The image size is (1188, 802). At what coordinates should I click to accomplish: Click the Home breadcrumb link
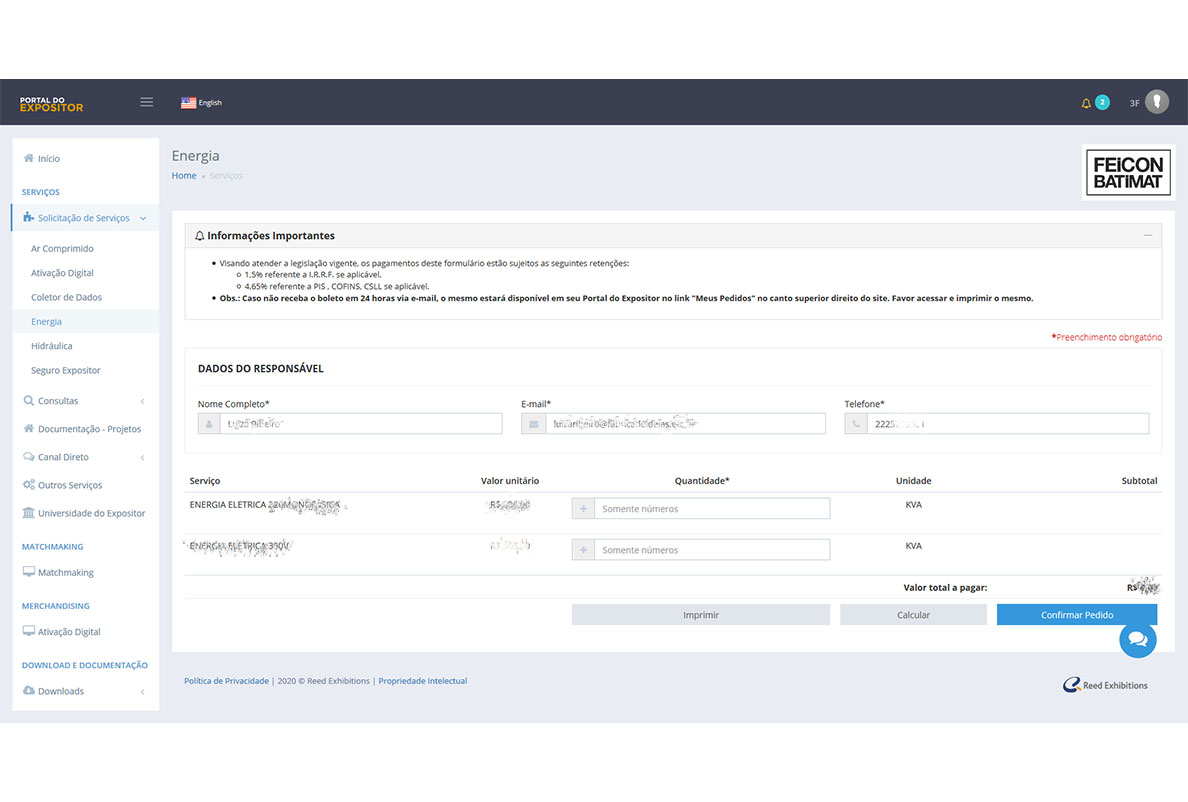183,176
